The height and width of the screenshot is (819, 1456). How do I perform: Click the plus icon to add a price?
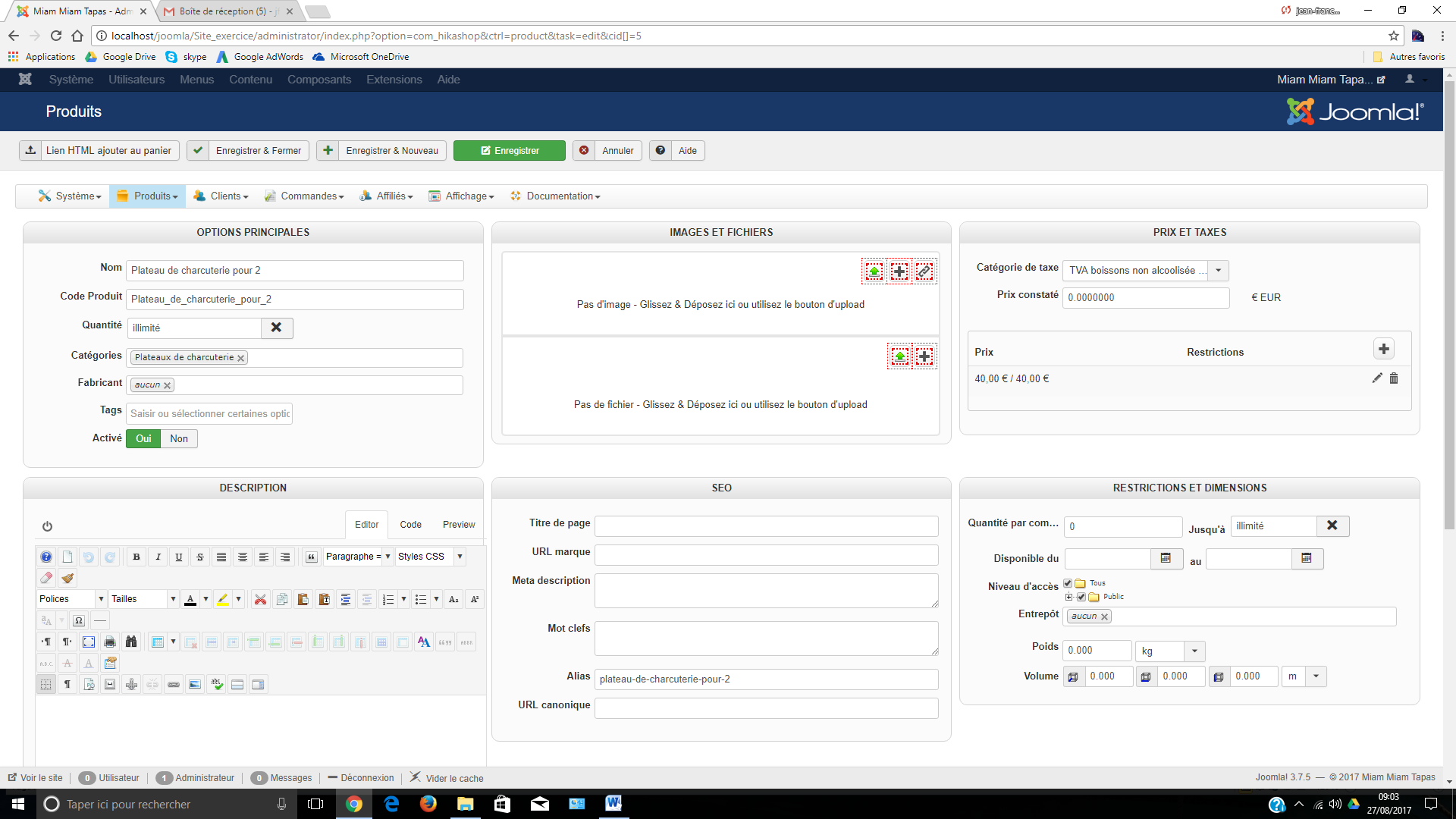(1384, 349)
